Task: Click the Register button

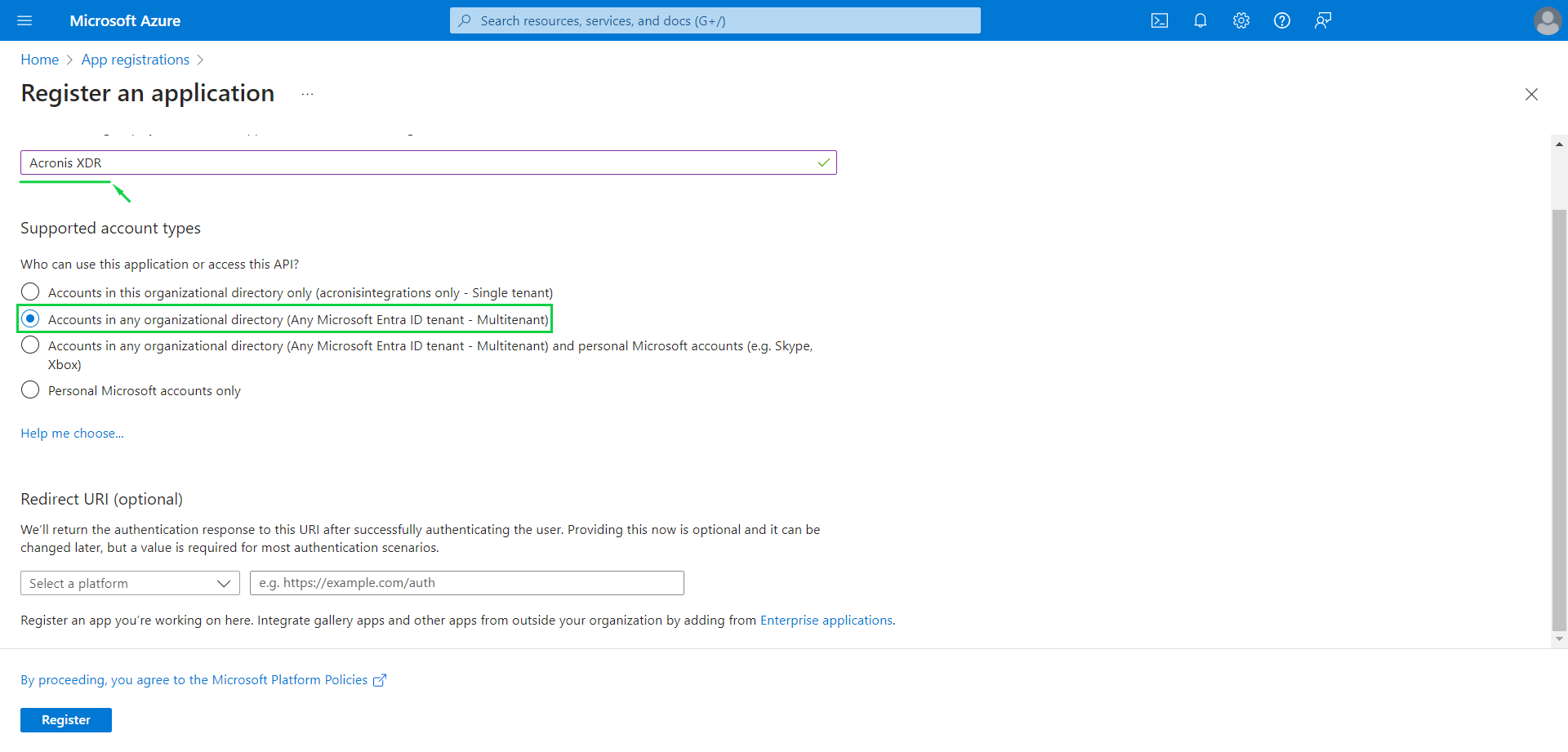Action: click(65, 719)
